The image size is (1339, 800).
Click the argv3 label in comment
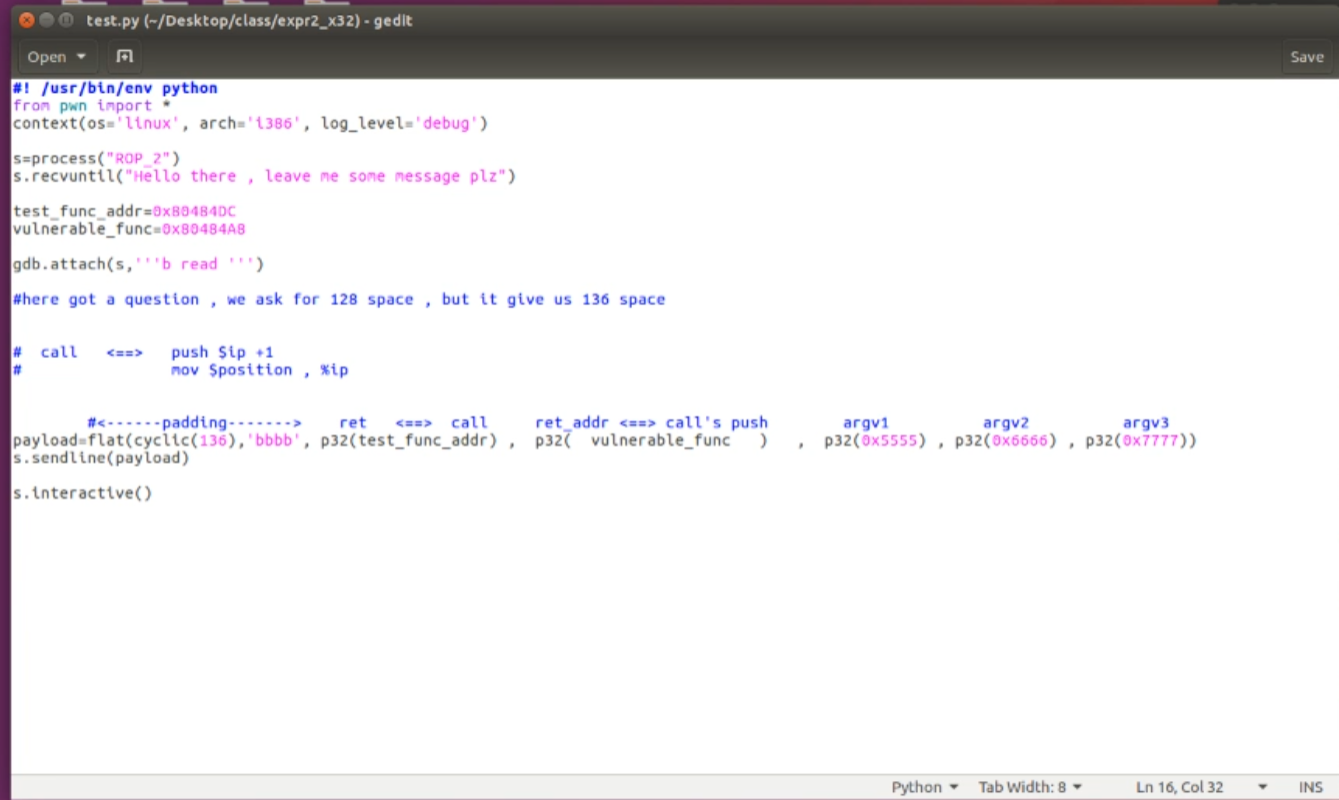tap(1146, 423)
